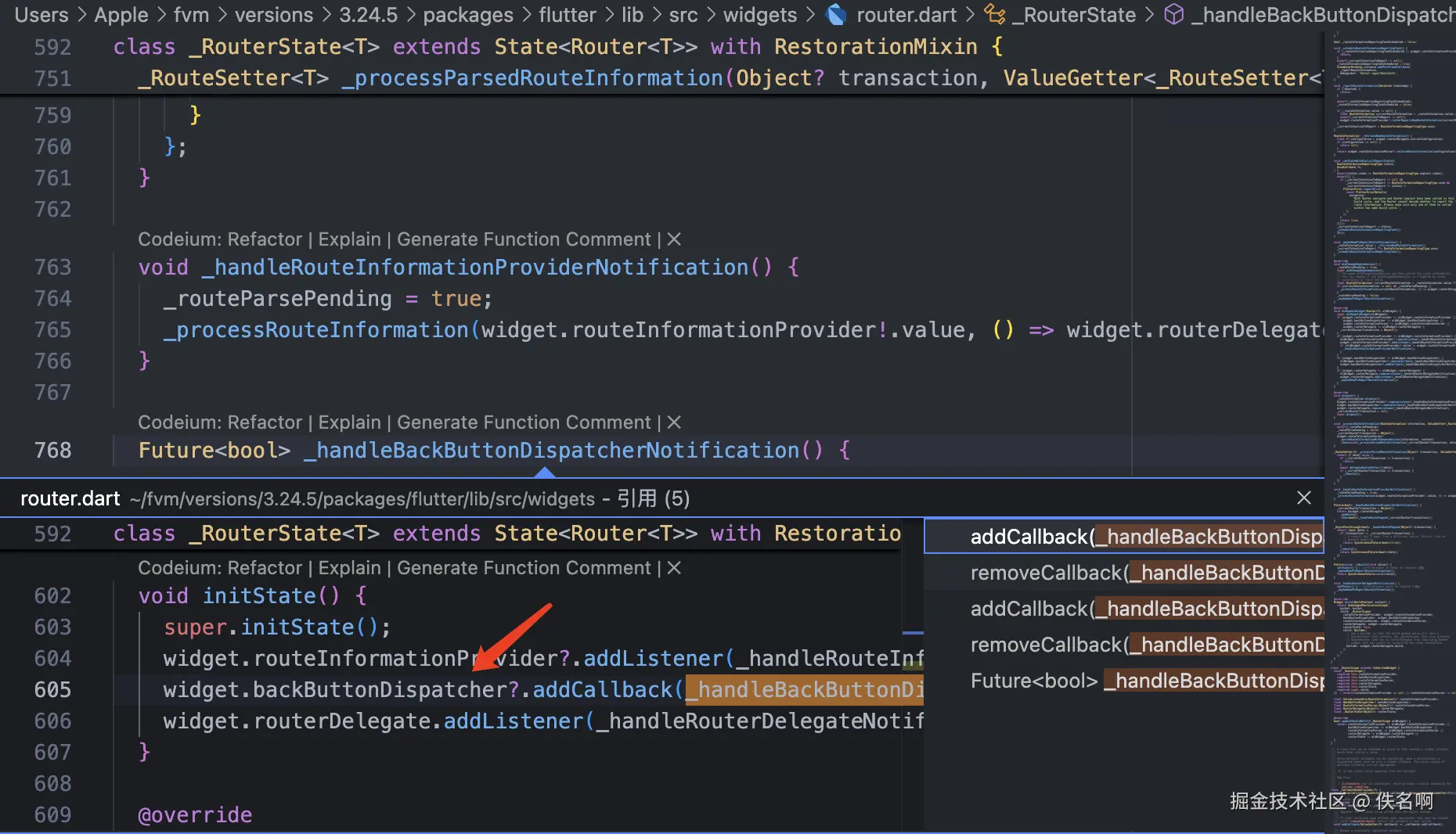Dismiss Codeium lens above initState in peek

[674, 568]
